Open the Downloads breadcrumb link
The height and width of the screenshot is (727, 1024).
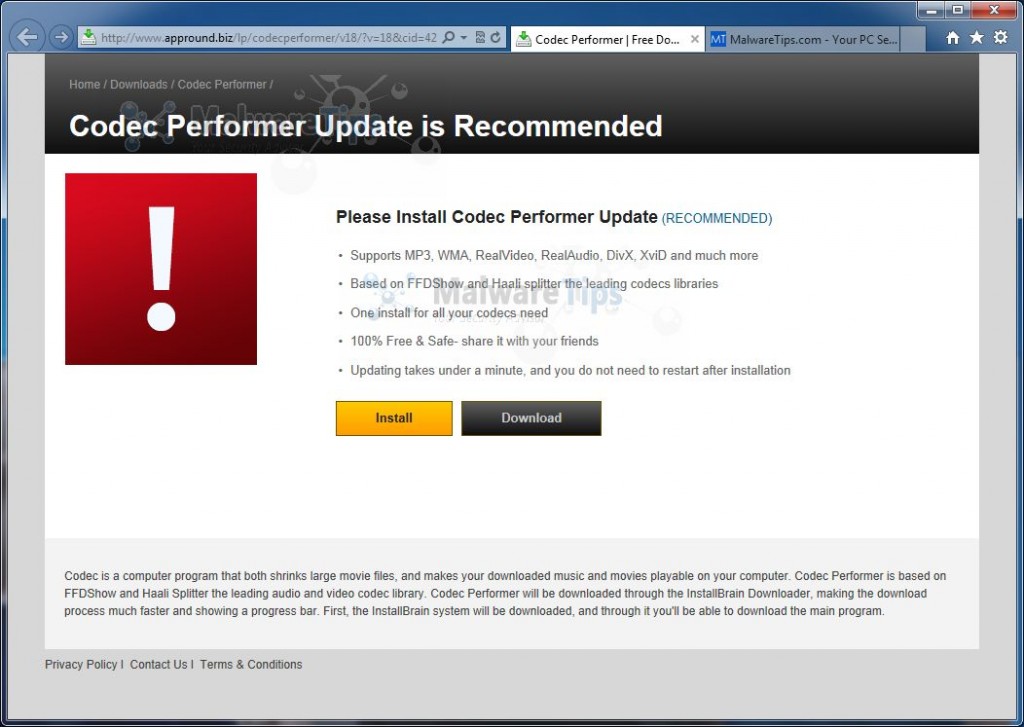pos(138,84)
